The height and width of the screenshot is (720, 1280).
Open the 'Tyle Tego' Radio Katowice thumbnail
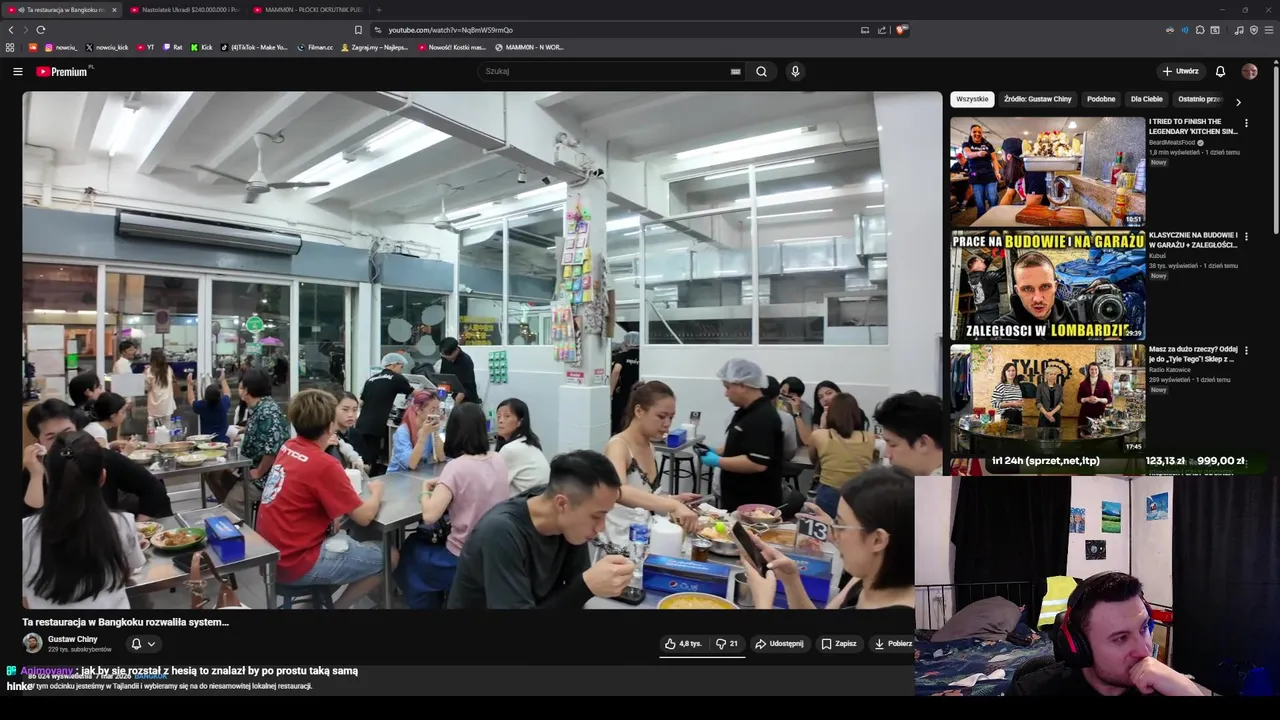pos(1047,399)
